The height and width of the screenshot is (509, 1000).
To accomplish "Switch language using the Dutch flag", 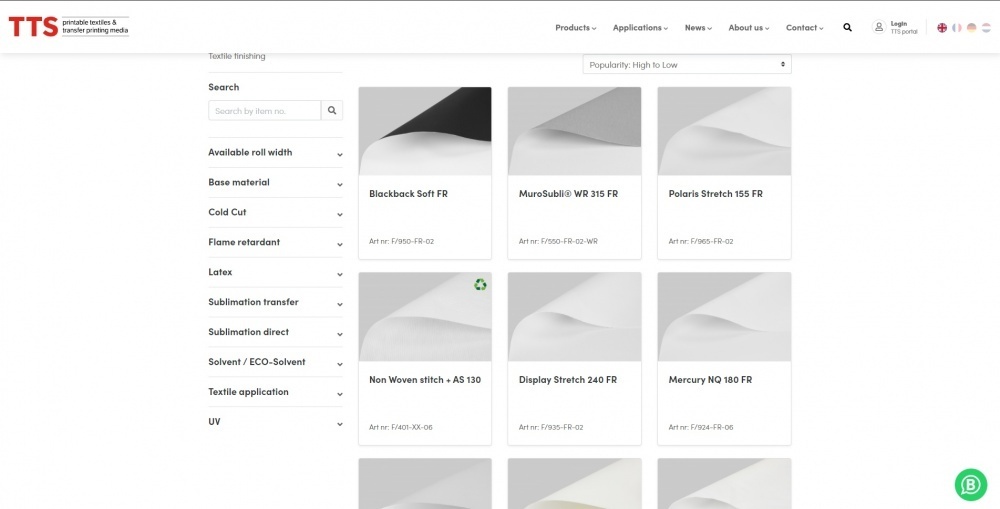I will 986,27.
